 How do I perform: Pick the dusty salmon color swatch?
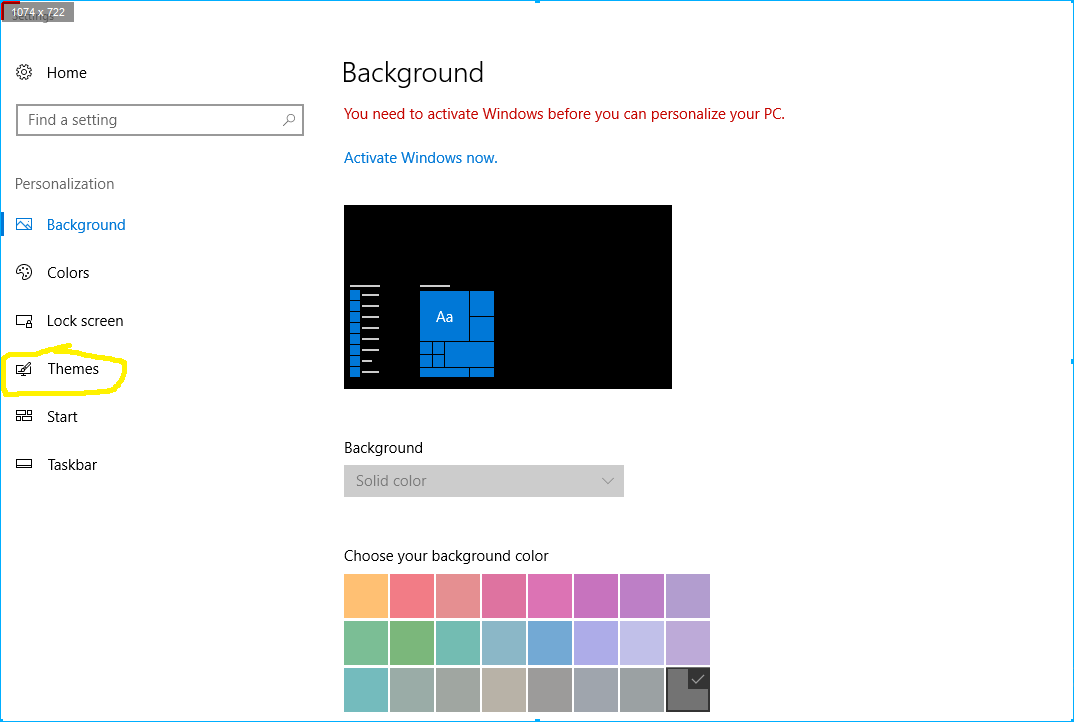458,596
